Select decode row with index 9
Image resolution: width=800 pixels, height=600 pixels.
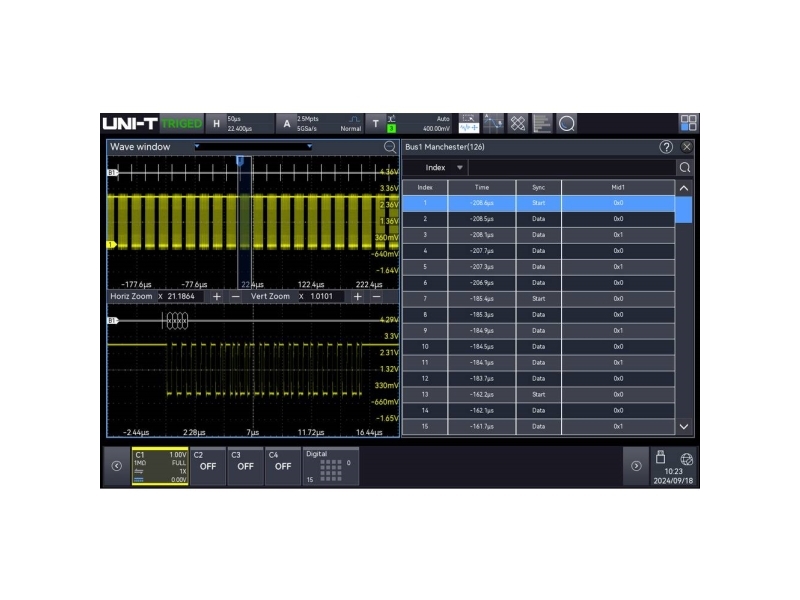click(539, 331)
